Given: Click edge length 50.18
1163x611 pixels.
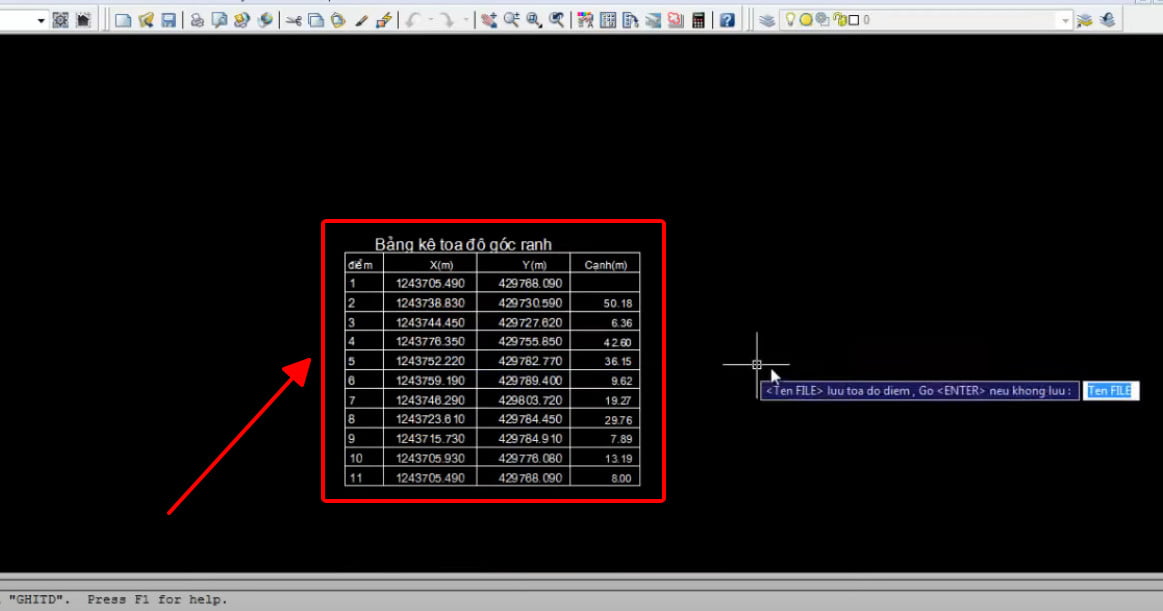Looking at the screenshot, I should coord(618,303).
